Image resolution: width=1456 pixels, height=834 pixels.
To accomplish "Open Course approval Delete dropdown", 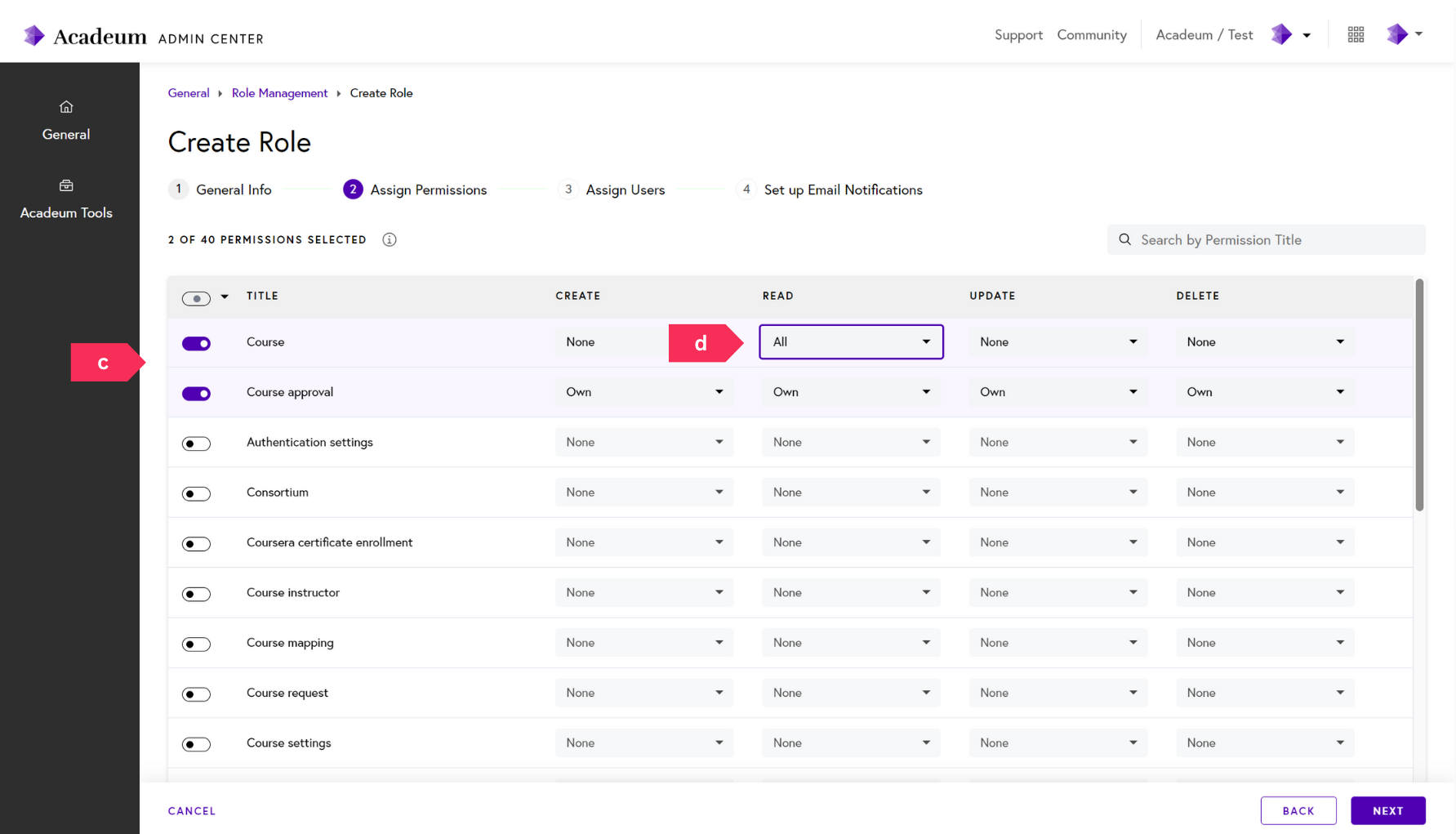I will [1265, 392].
